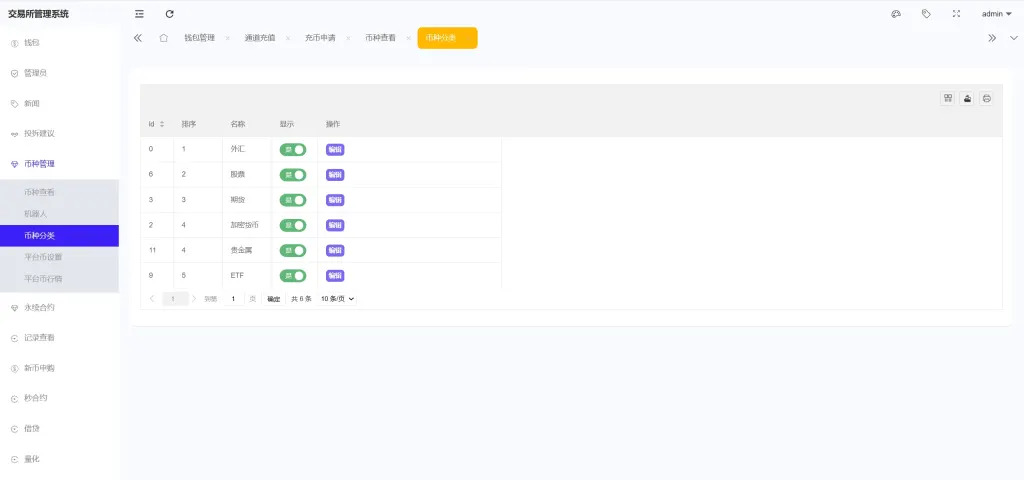Go to the home tab icon
The width and height of the screenshot is (1024, 480).
pos(163,38)
